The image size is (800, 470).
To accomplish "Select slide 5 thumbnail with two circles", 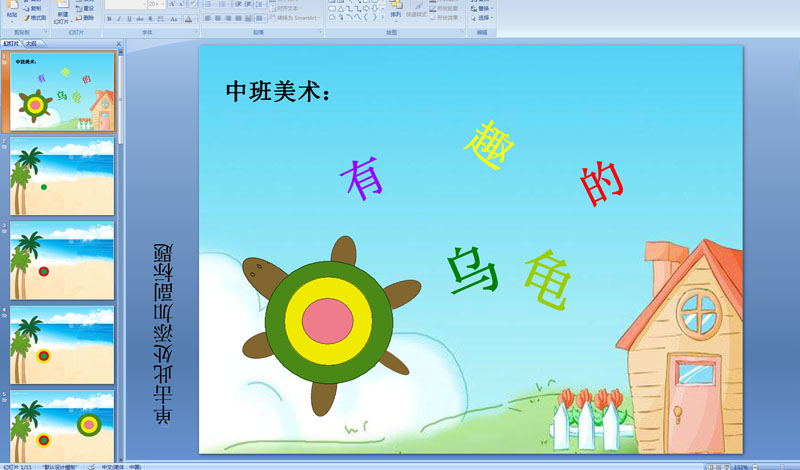I will (62, 427).
